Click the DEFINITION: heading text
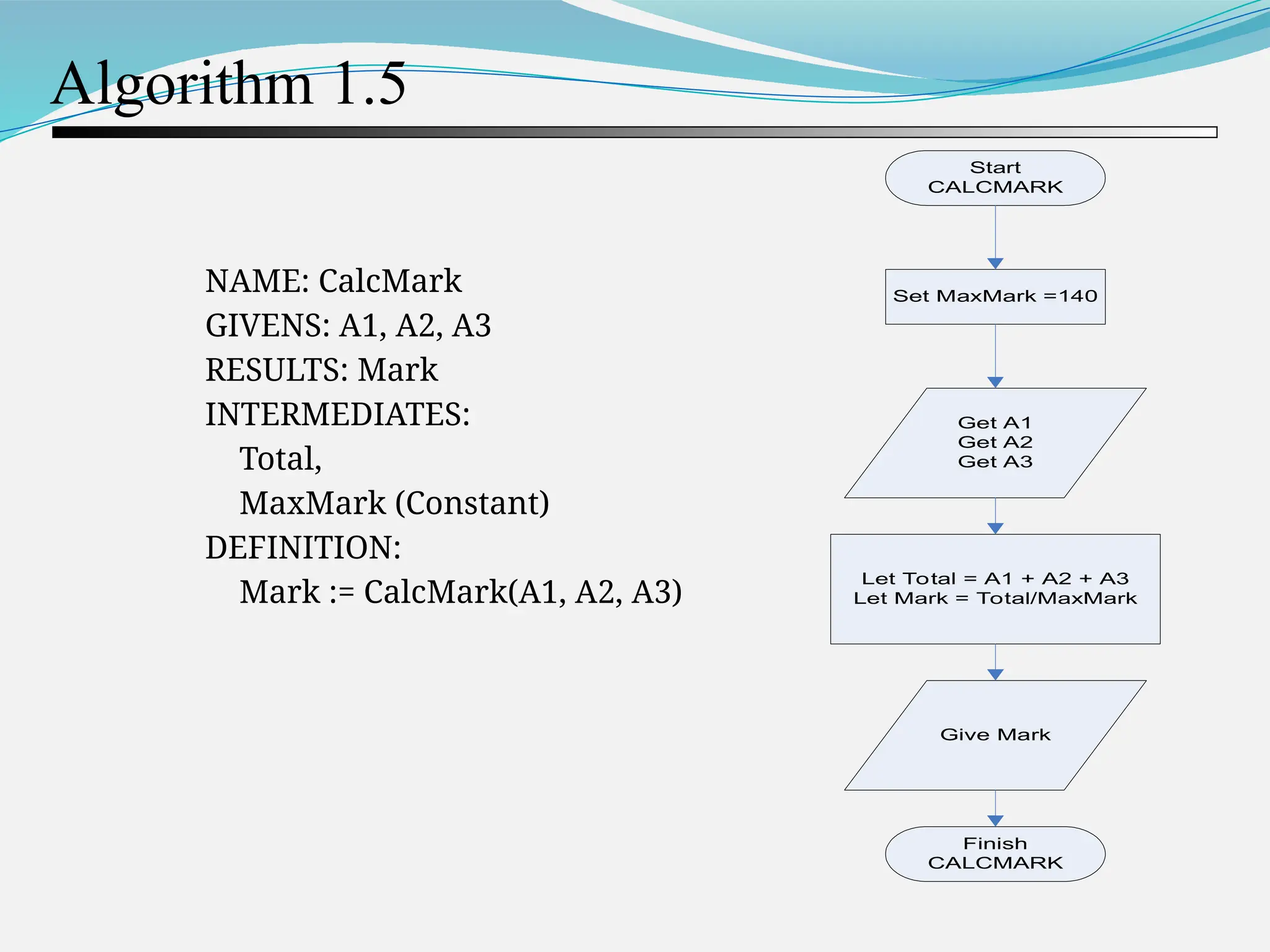 point(303,548)
